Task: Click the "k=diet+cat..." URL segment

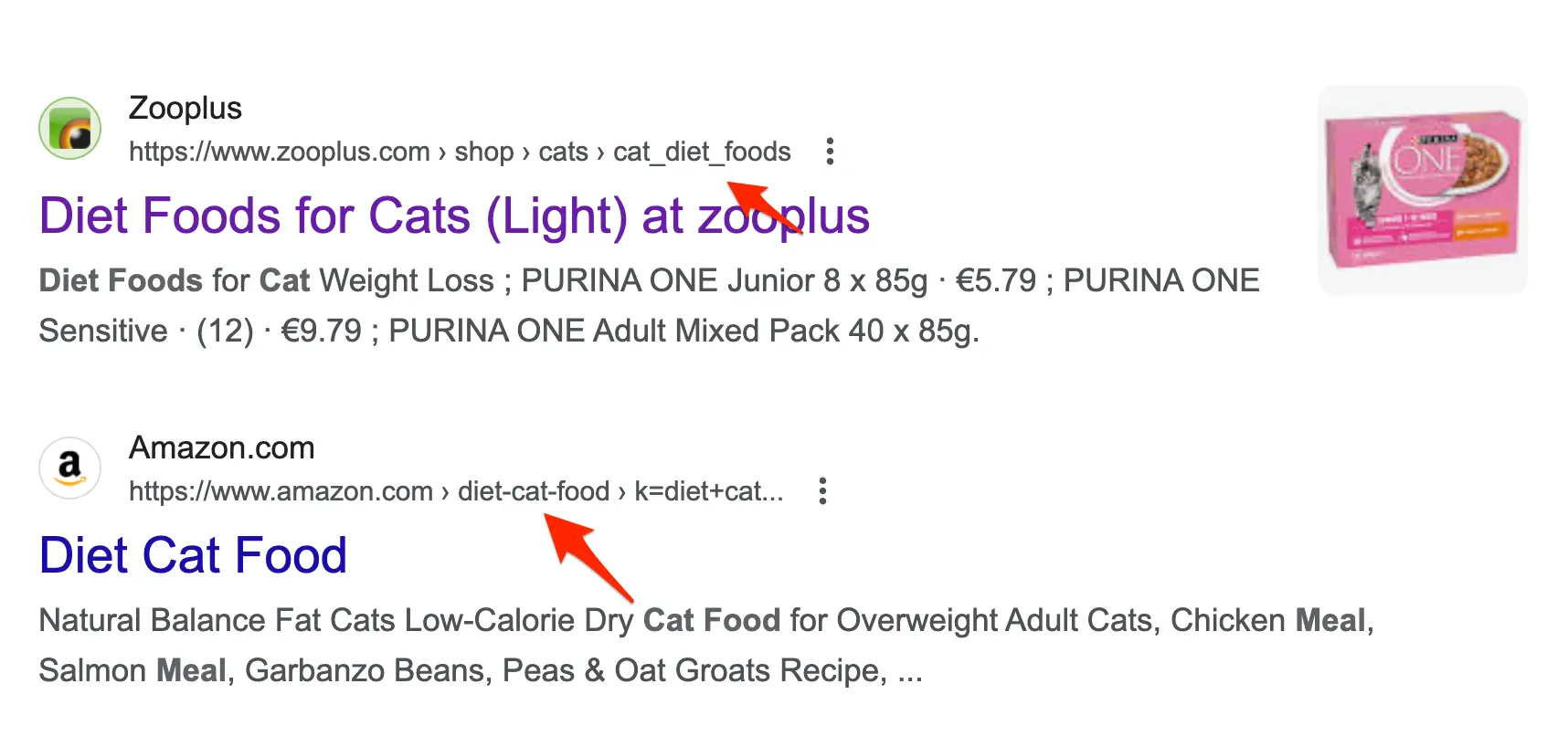Action: point(708,491)
